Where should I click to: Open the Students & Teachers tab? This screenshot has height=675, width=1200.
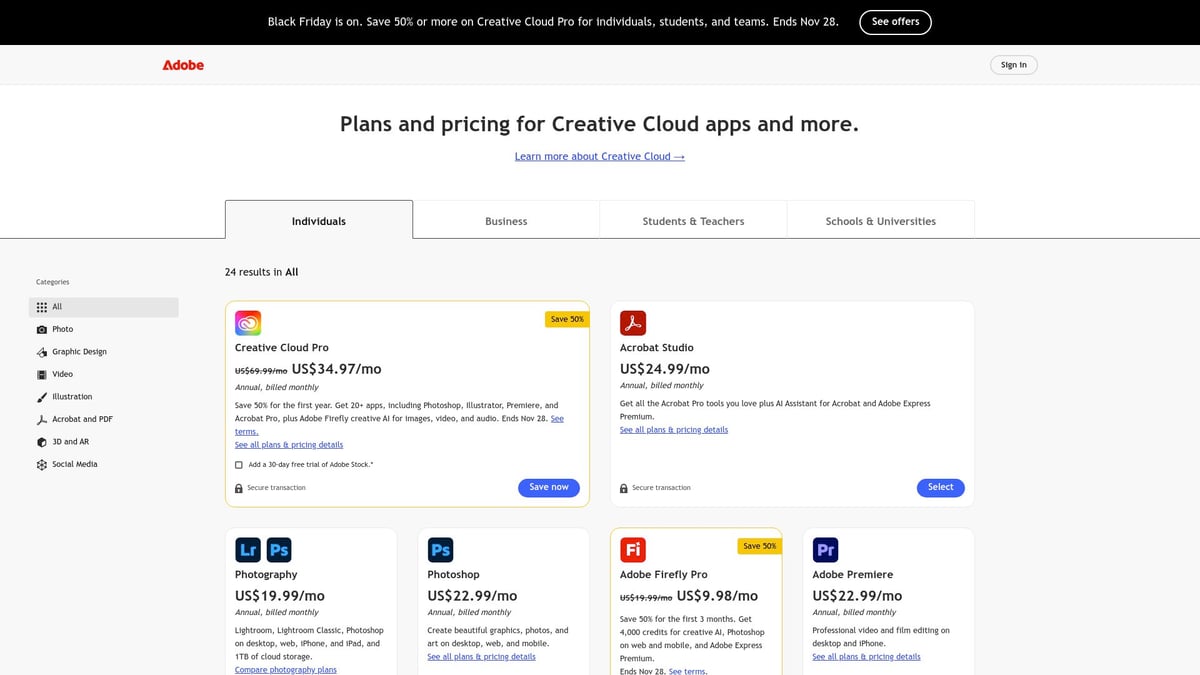(x=692, y=220)
